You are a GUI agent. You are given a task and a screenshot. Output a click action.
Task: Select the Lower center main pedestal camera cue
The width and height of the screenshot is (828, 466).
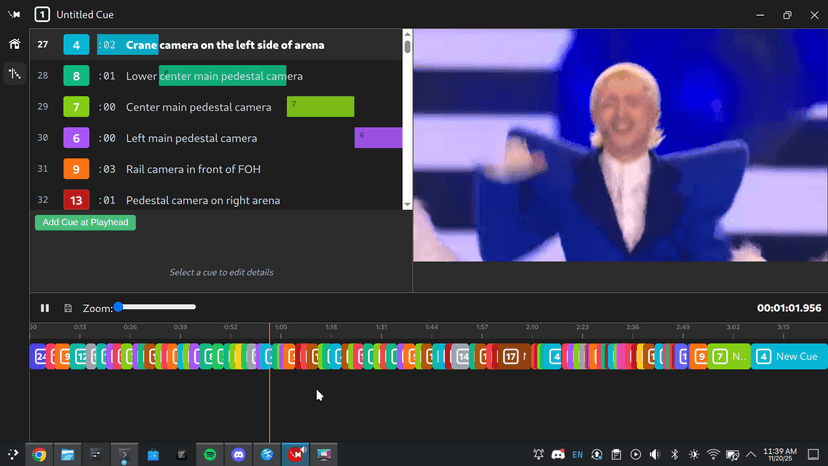(x=214, y=76)
